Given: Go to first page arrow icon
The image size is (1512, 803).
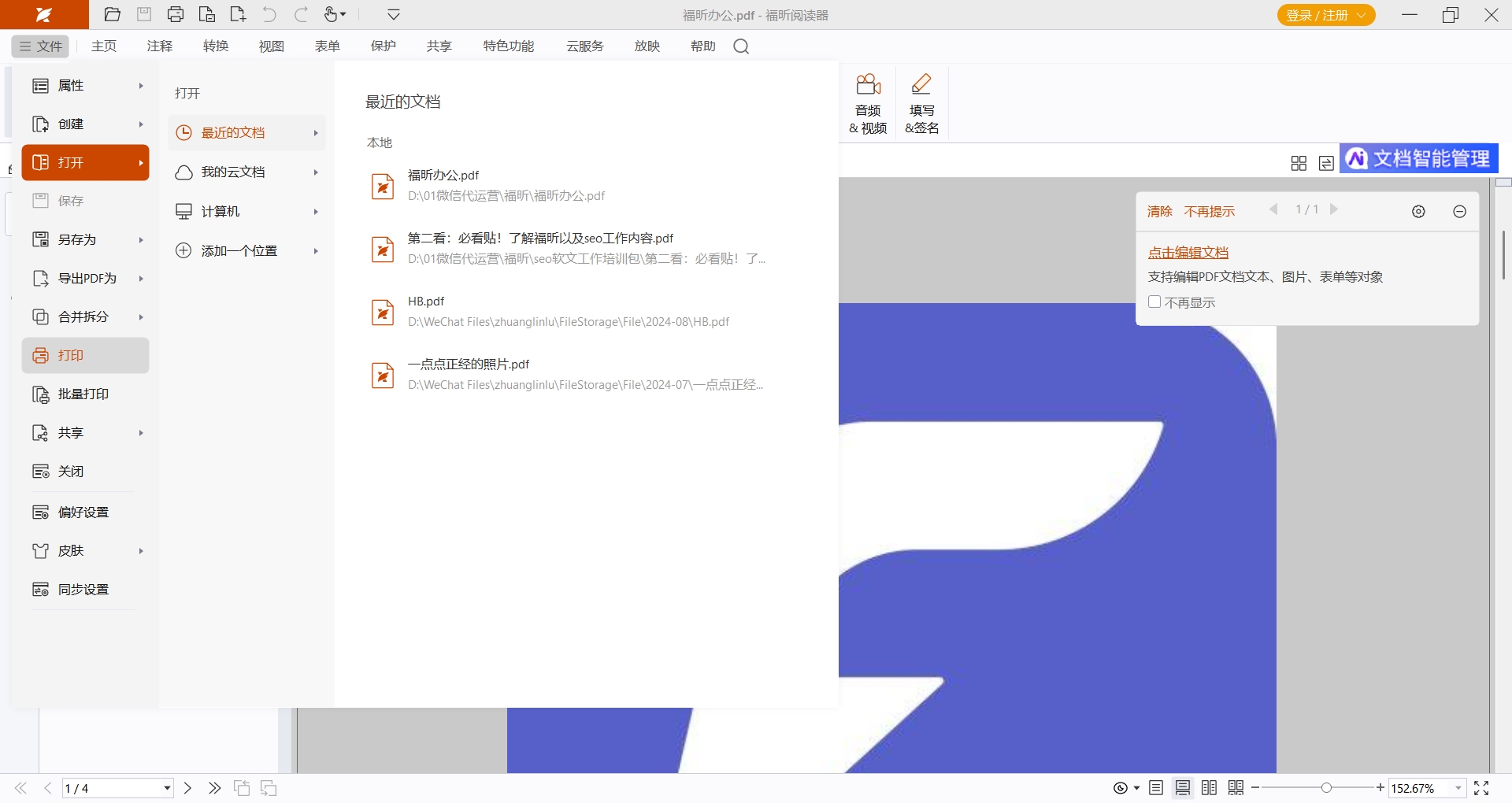Looking at the screenshot, I should coord(21,788).
